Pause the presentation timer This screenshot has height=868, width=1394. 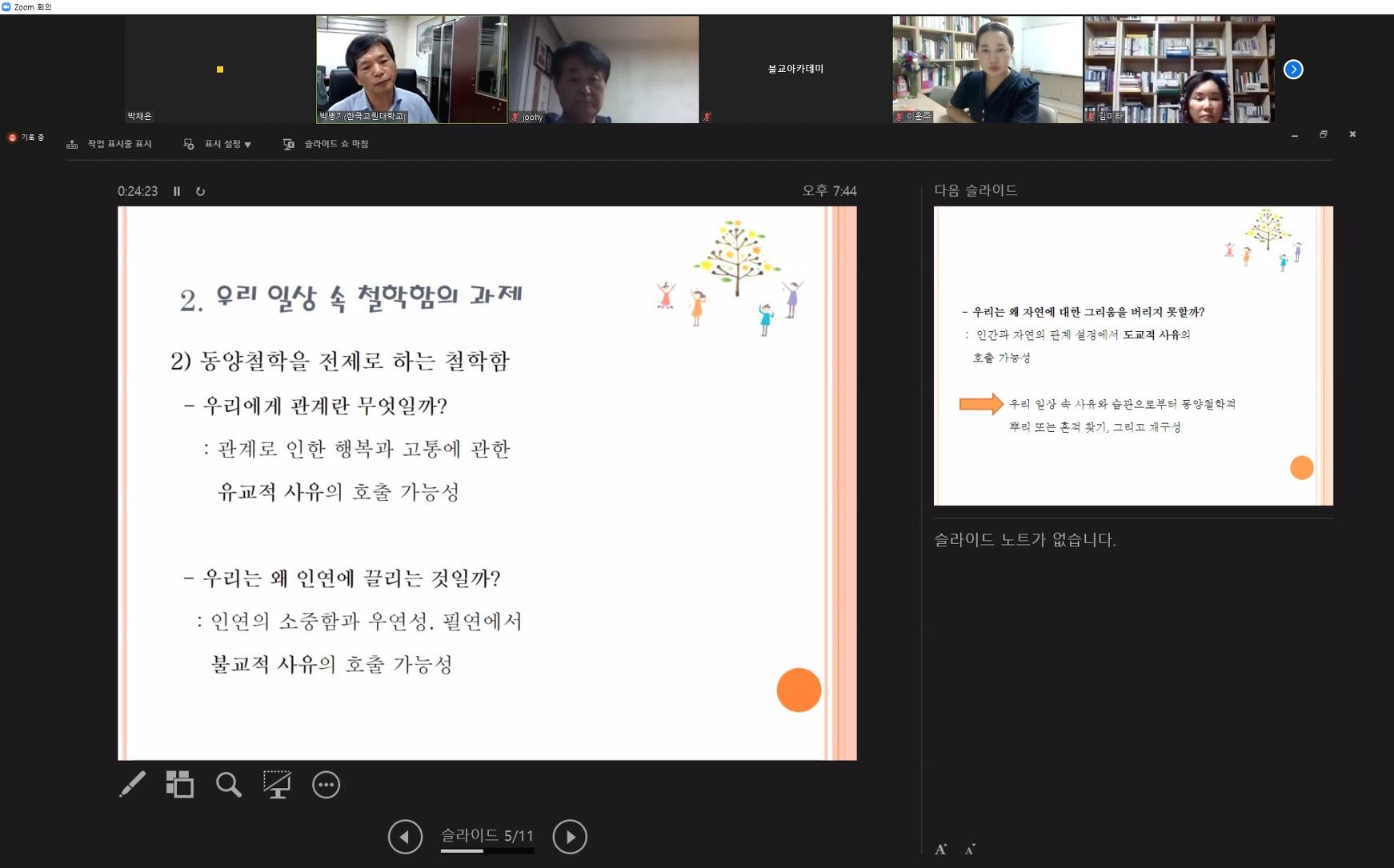click(177, 191)
